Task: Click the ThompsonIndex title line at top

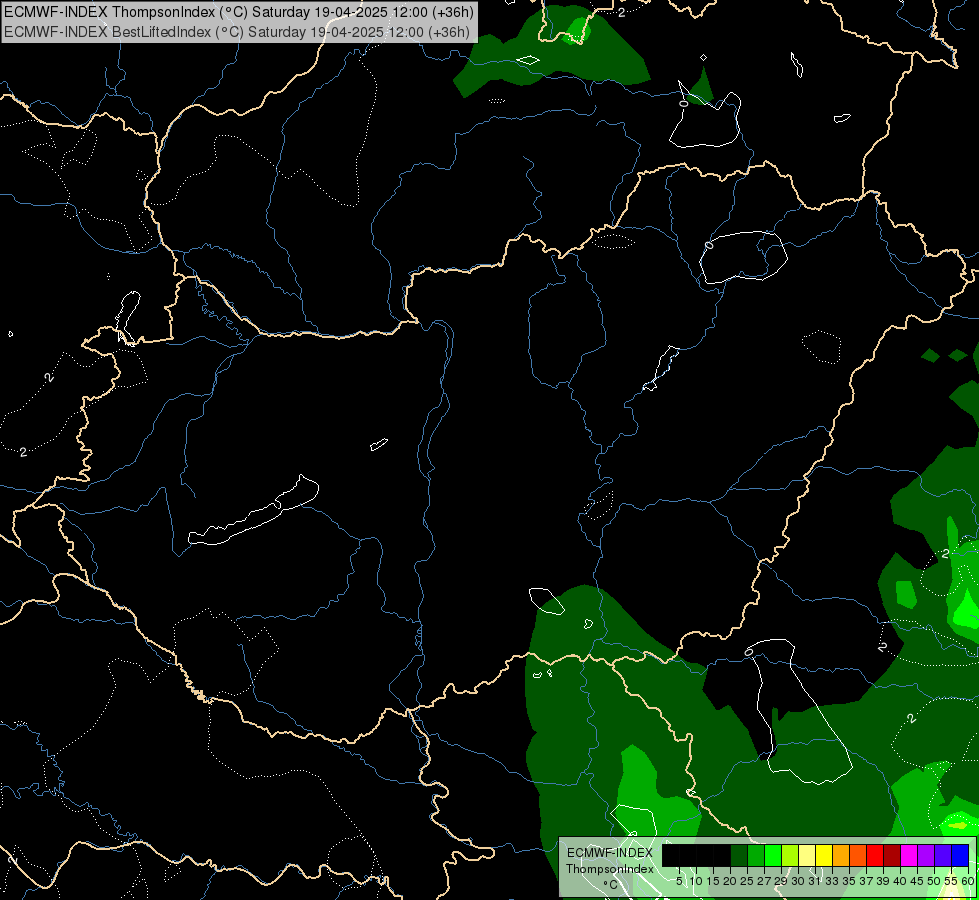Action: tap(239, 12)
